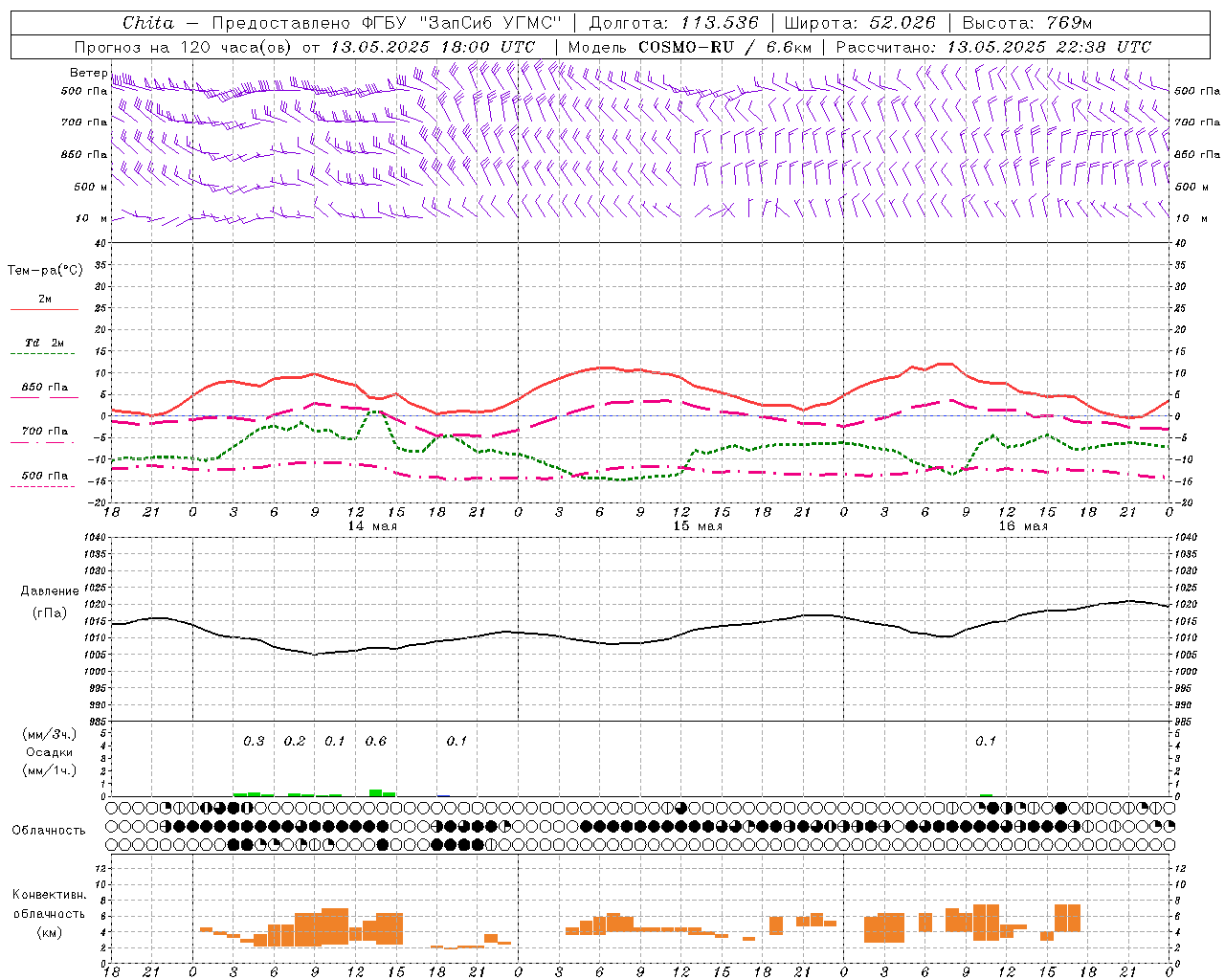Click the station name Chita in header
The image size is (1225, 980).
148,23
